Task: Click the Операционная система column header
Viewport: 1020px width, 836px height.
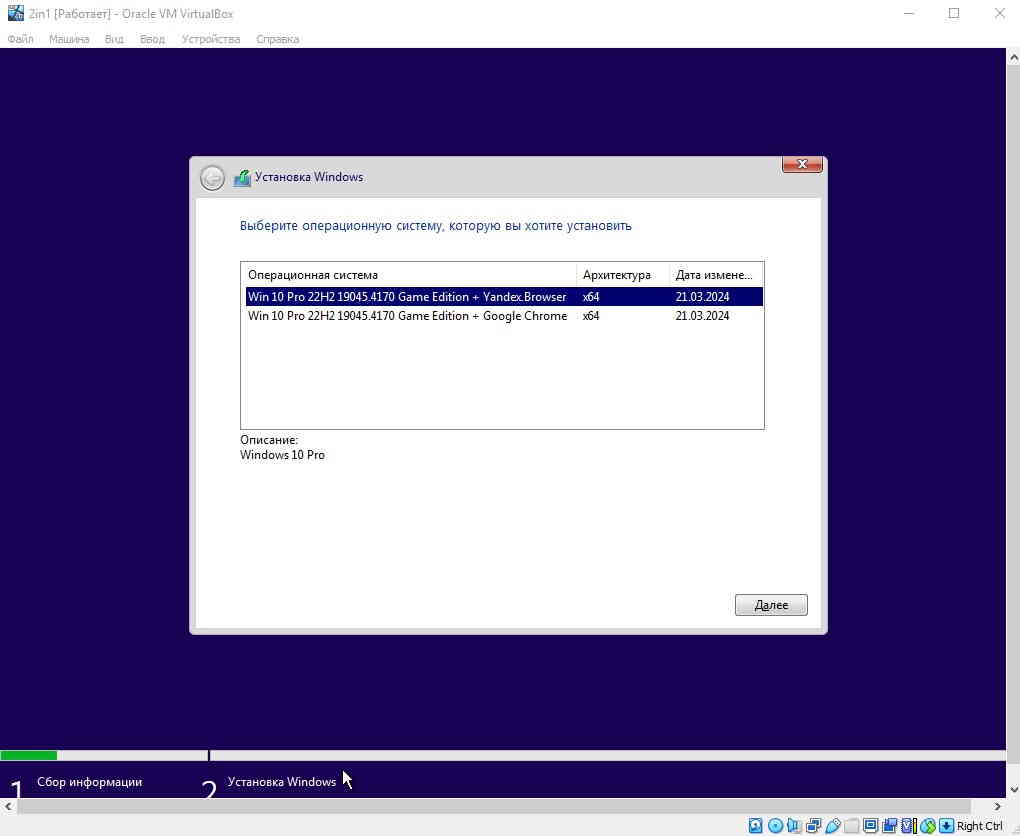Action: click(409, 275)
